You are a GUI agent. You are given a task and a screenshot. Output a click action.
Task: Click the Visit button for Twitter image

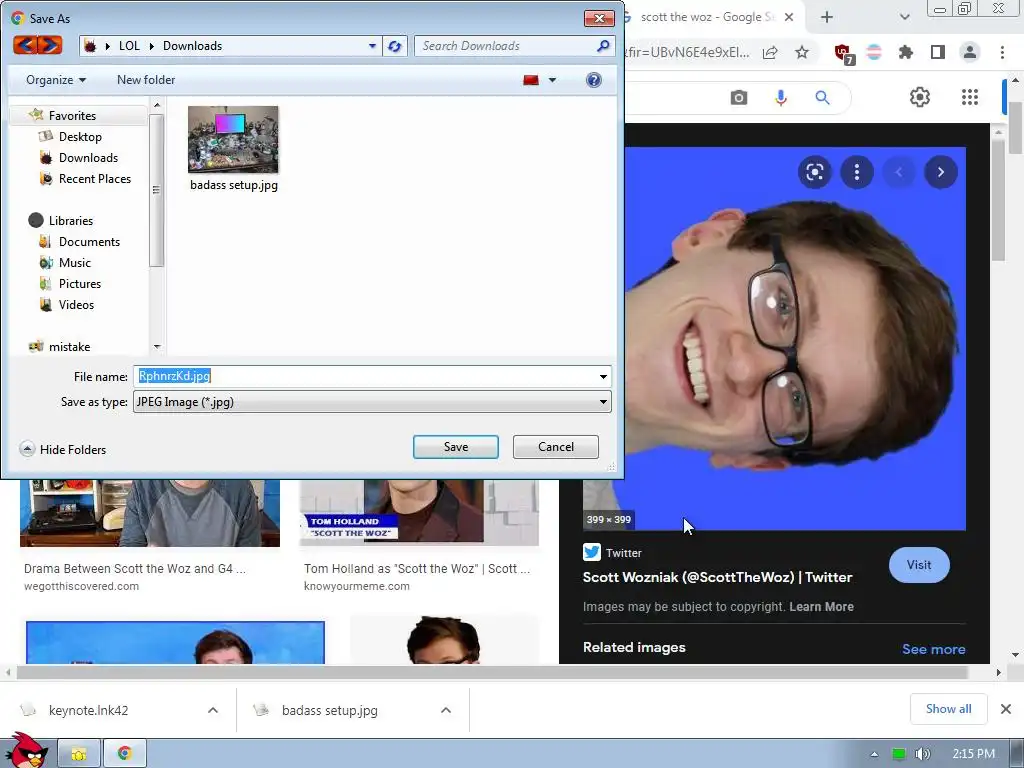(x=919, y=565)
